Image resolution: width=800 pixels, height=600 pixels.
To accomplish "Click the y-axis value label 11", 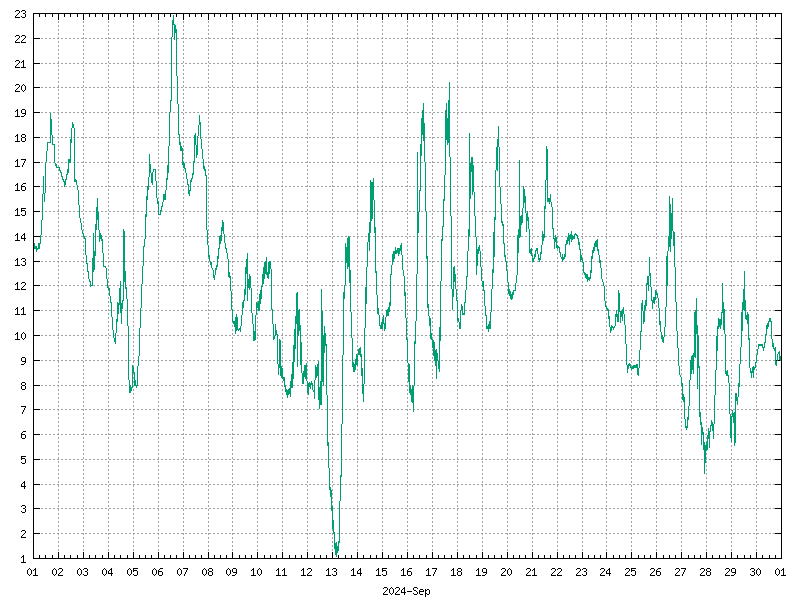I will click(x=20, y=311).
